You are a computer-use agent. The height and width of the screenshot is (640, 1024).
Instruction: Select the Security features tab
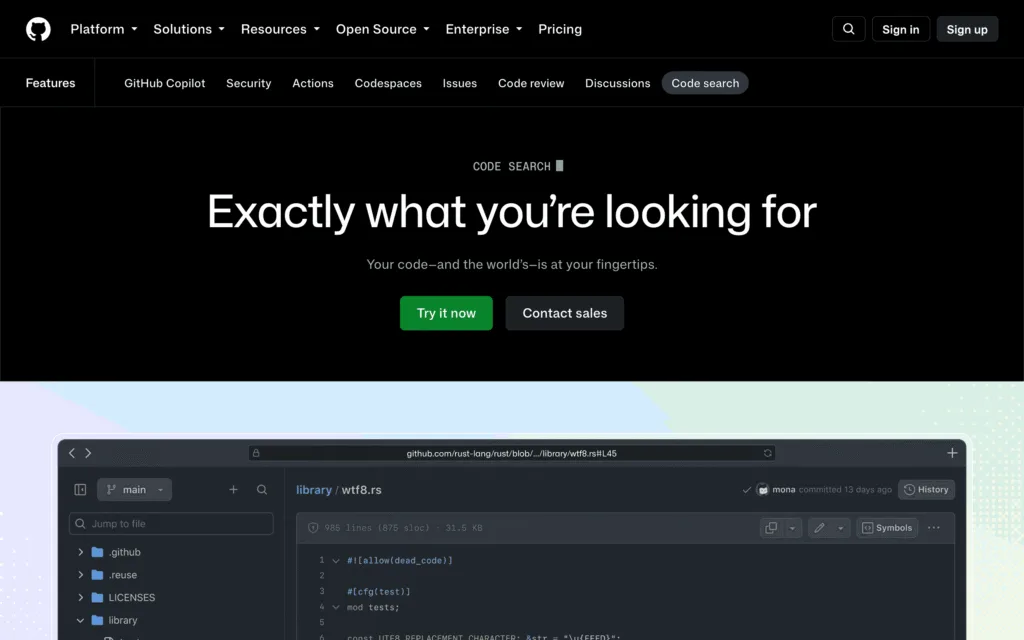click(248, 83)
